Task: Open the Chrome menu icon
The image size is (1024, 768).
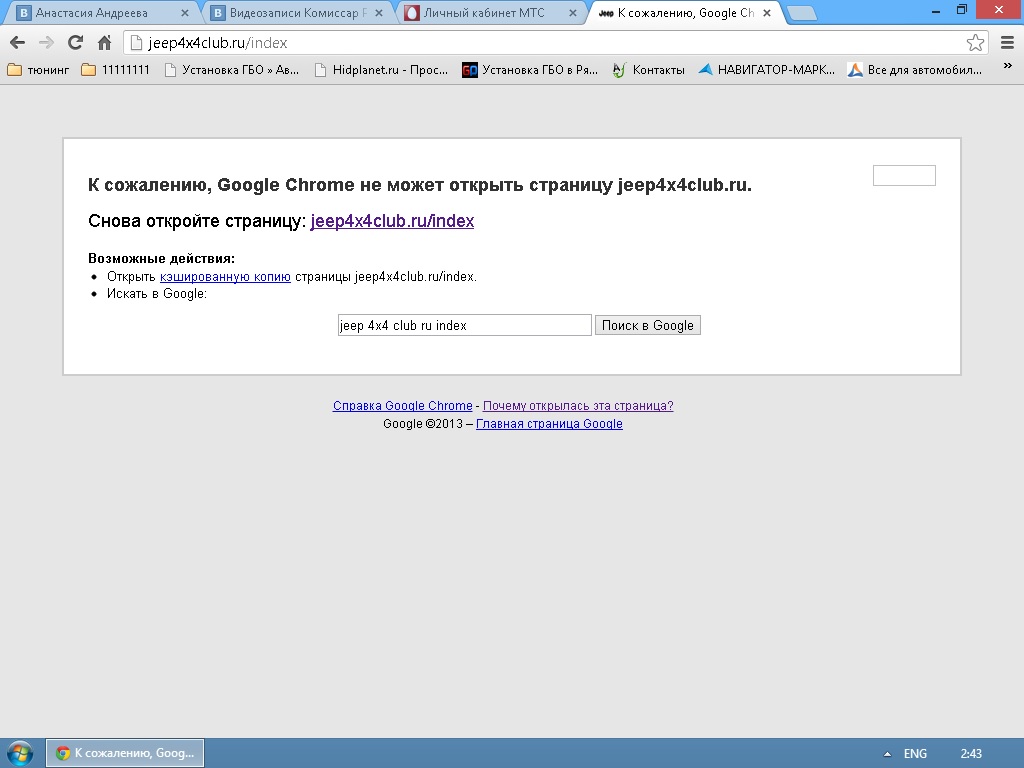Action: pos(1007,43)
